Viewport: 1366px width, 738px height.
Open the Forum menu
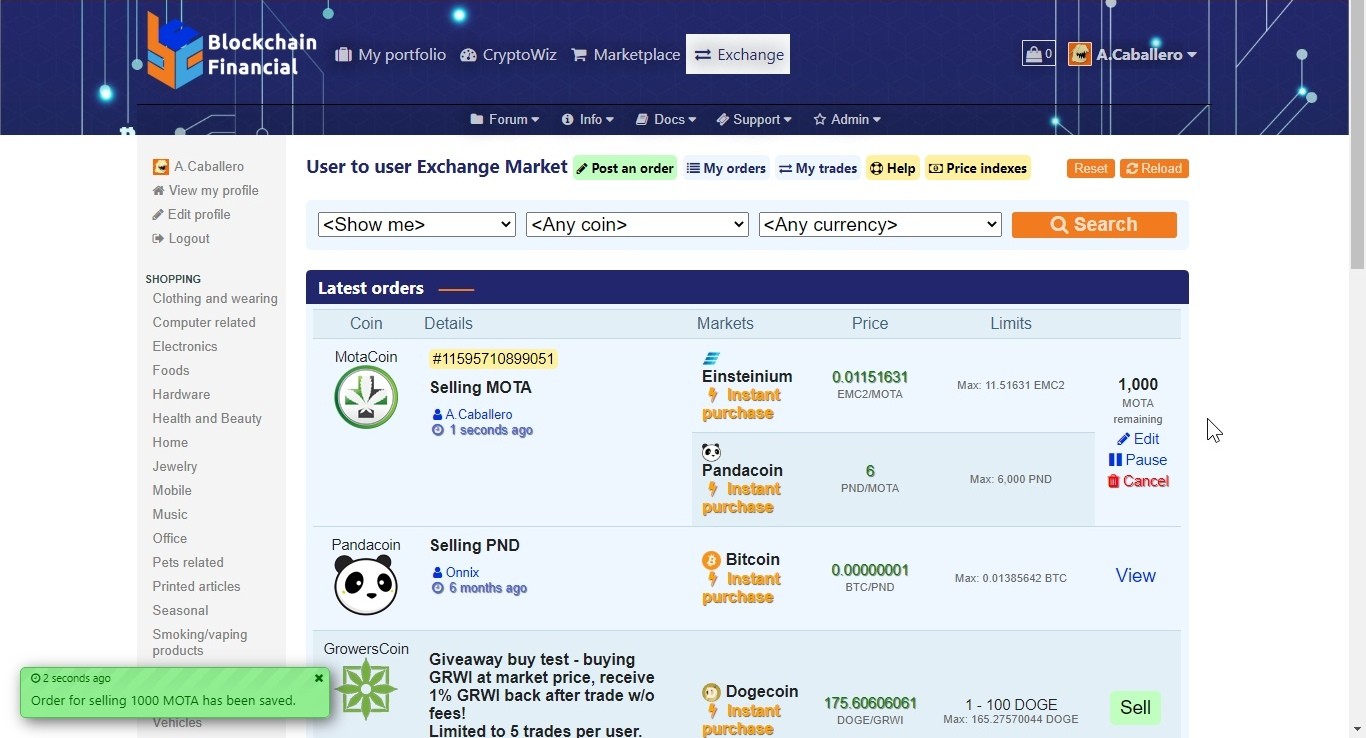(505, 119)
